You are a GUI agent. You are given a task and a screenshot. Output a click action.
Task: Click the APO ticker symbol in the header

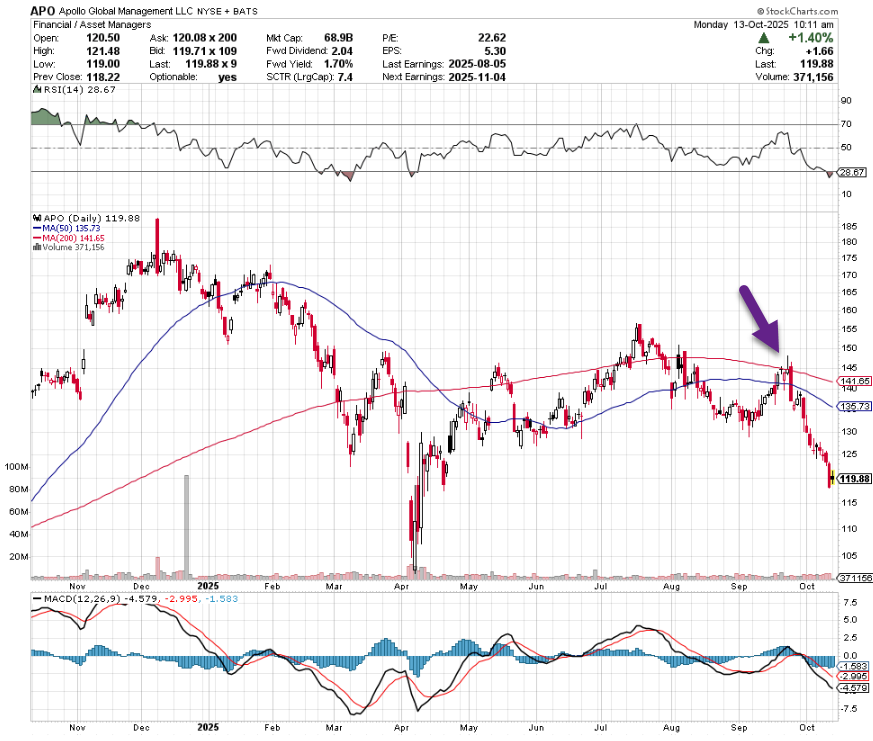pos(42,10)
